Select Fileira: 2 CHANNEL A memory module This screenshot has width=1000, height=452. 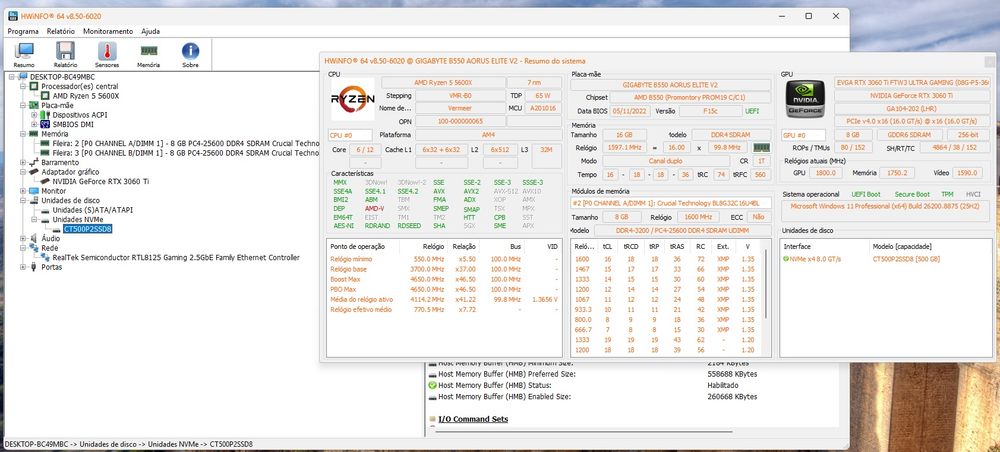pyautogui.click(x=185, y=143)
